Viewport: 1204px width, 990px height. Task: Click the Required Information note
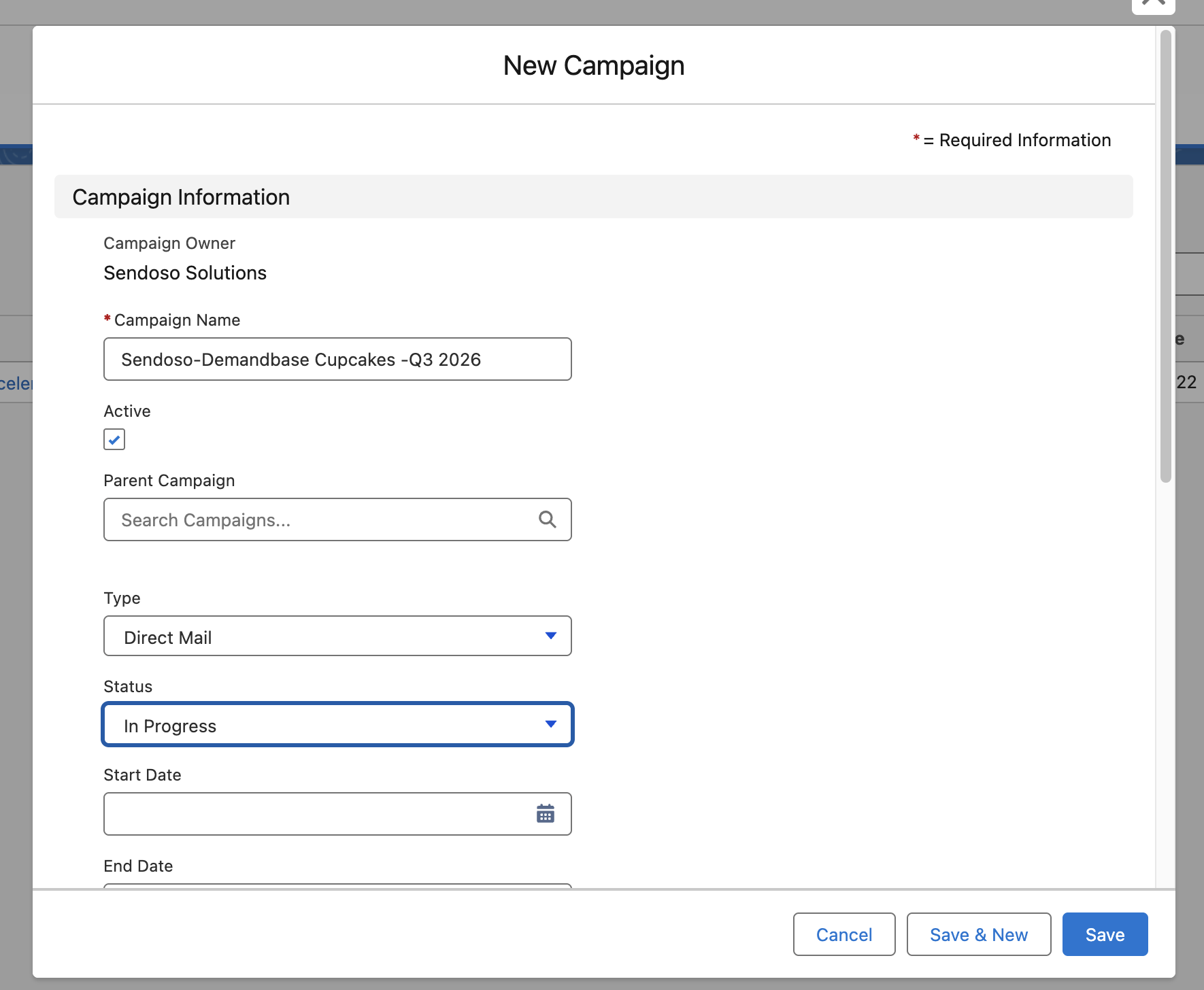pos(1011,140)
